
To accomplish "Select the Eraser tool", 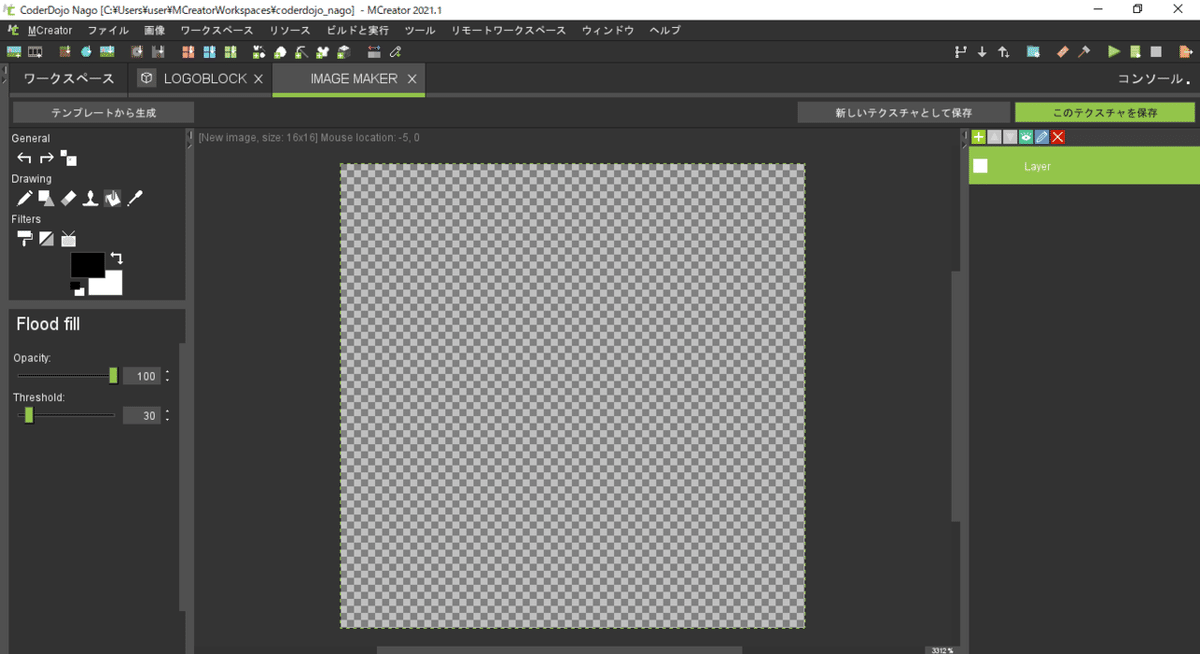I will (68, 197).
